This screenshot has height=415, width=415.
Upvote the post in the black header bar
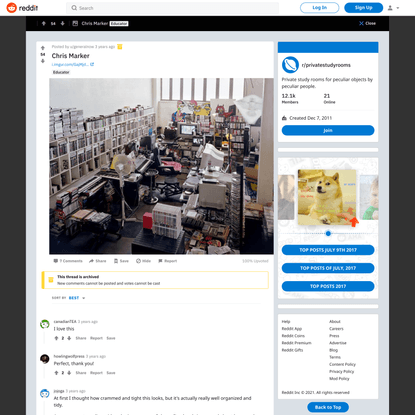44,23
